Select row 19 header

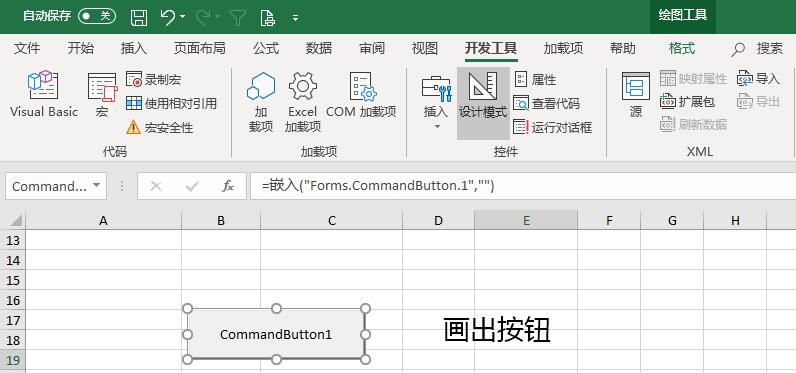tap(13, 360)
